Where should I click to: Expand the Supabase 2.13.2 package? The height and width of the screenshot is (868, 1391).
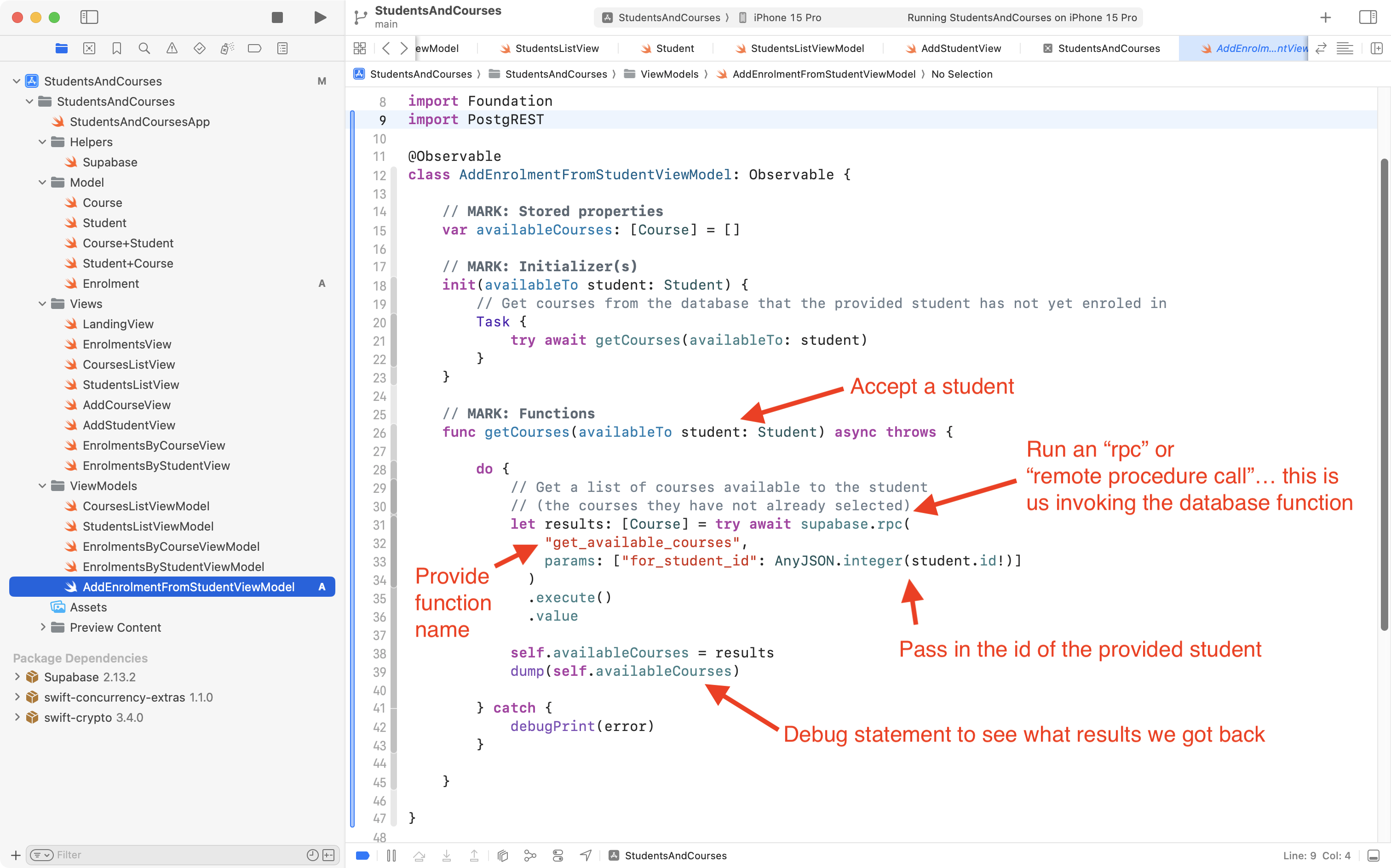tap(17, 677)
